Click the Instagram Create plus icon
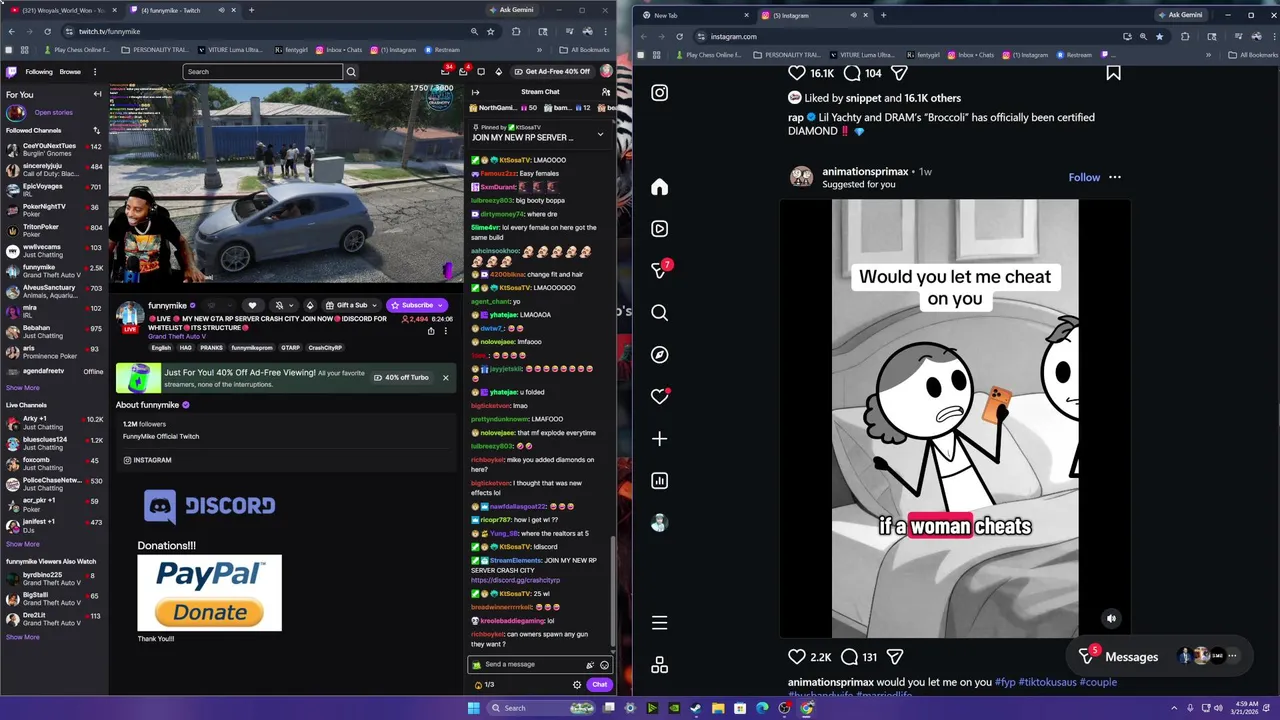 click(x=659, y=439)
